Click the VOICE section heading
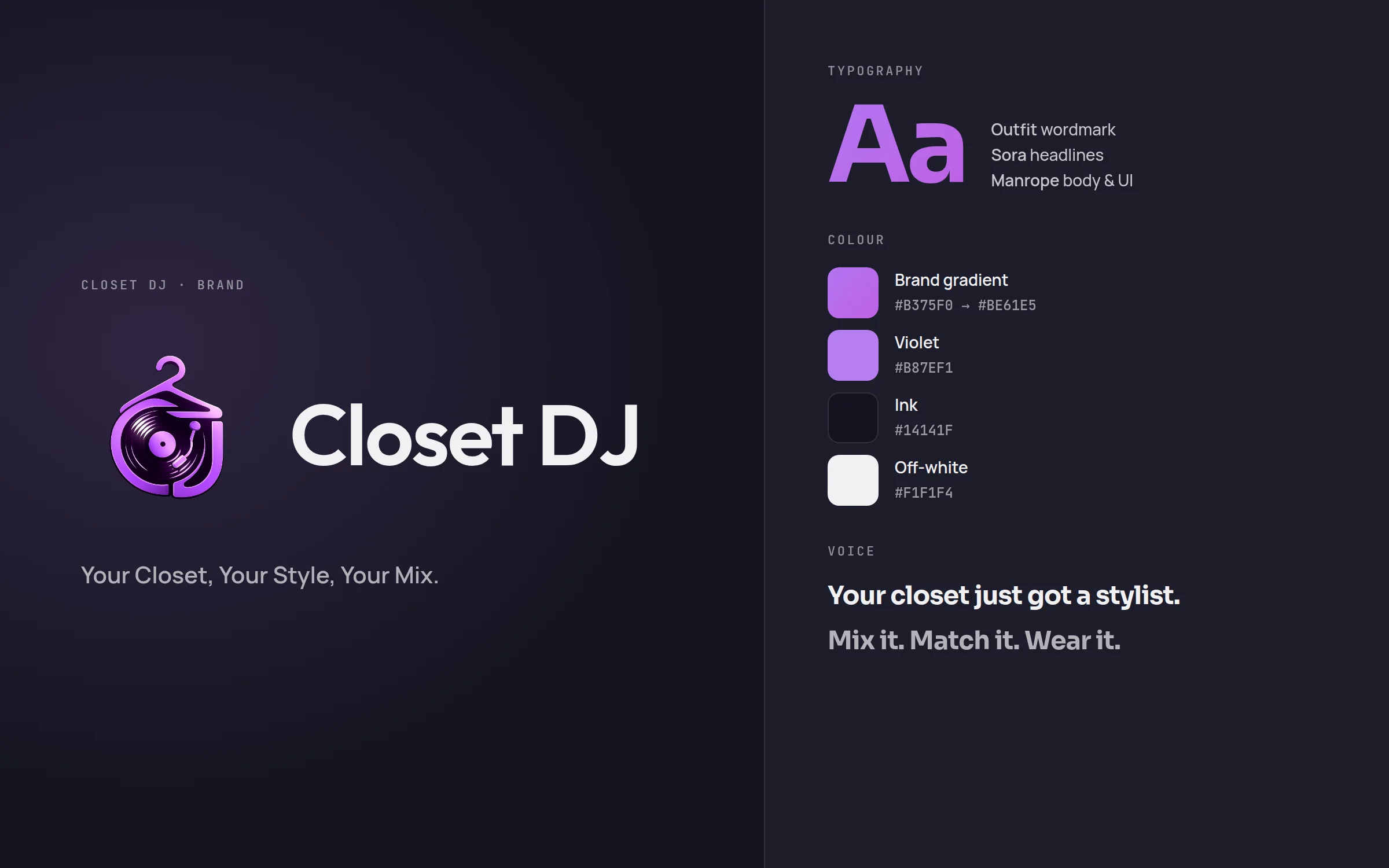1389x868 pixels. [x=851, y=551]
